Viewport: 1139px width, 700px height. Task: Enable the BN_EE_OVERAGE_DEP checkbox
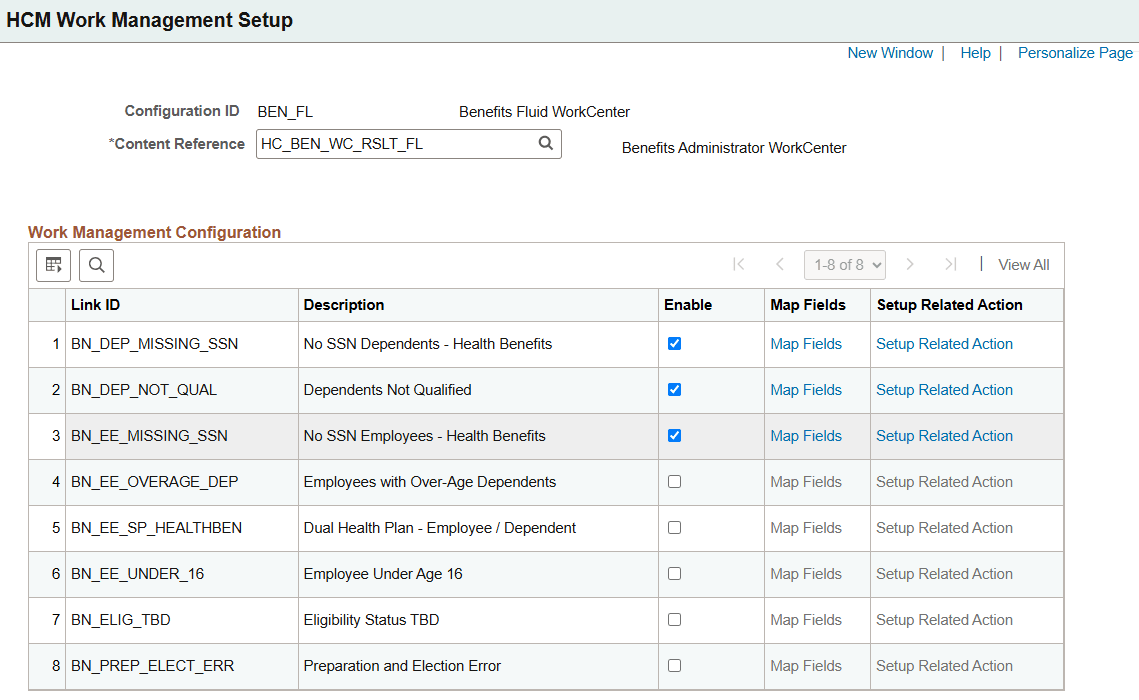pos(674,481)
